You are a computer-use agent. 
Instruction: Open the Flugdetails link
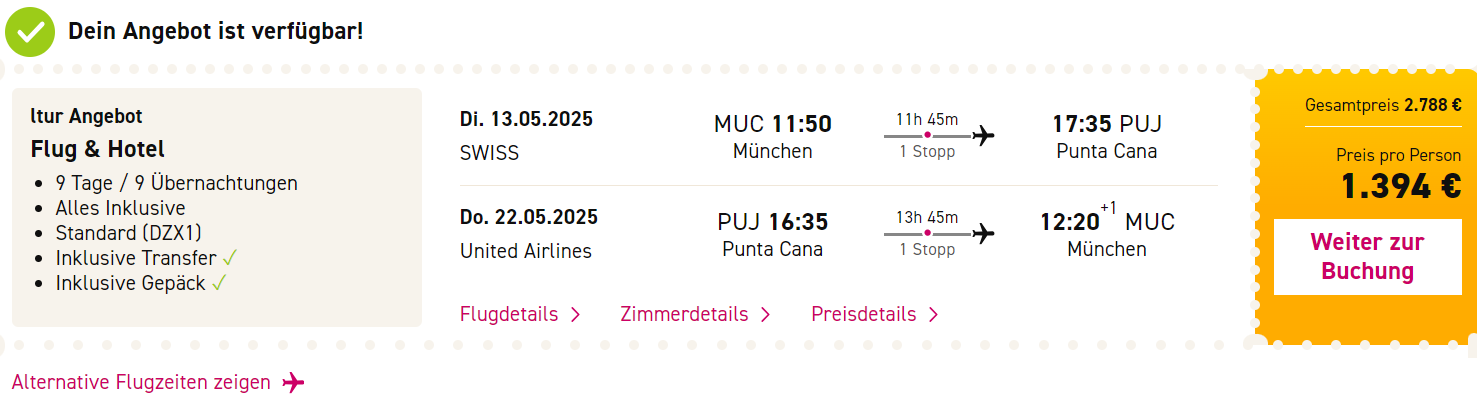click(x=509, y=314)
